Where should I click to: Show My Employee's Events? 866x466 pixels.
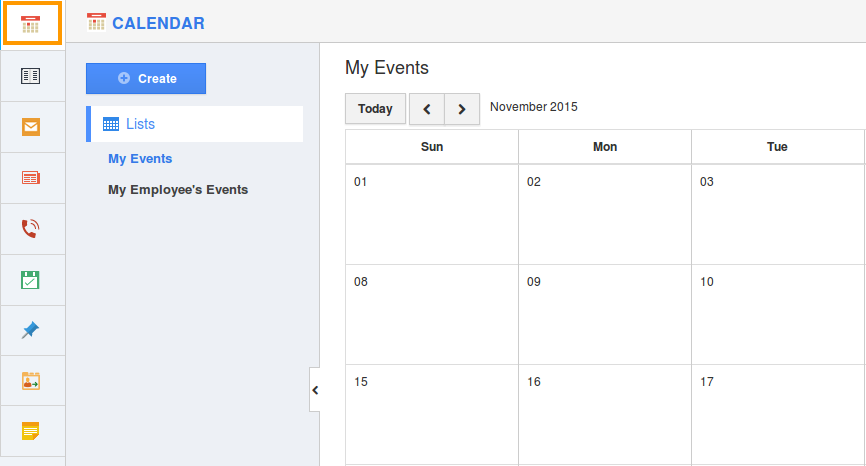click(x=178, y=189)
